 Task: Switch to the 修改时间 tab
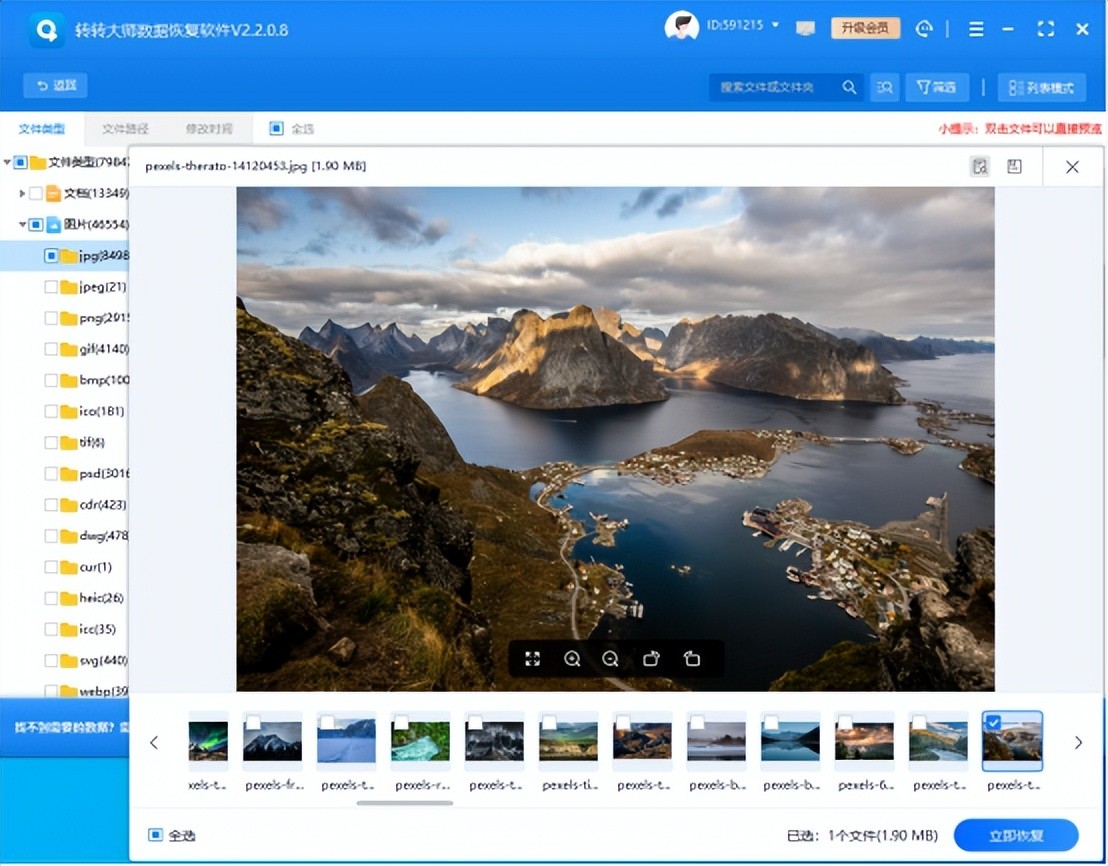[209, 129]
